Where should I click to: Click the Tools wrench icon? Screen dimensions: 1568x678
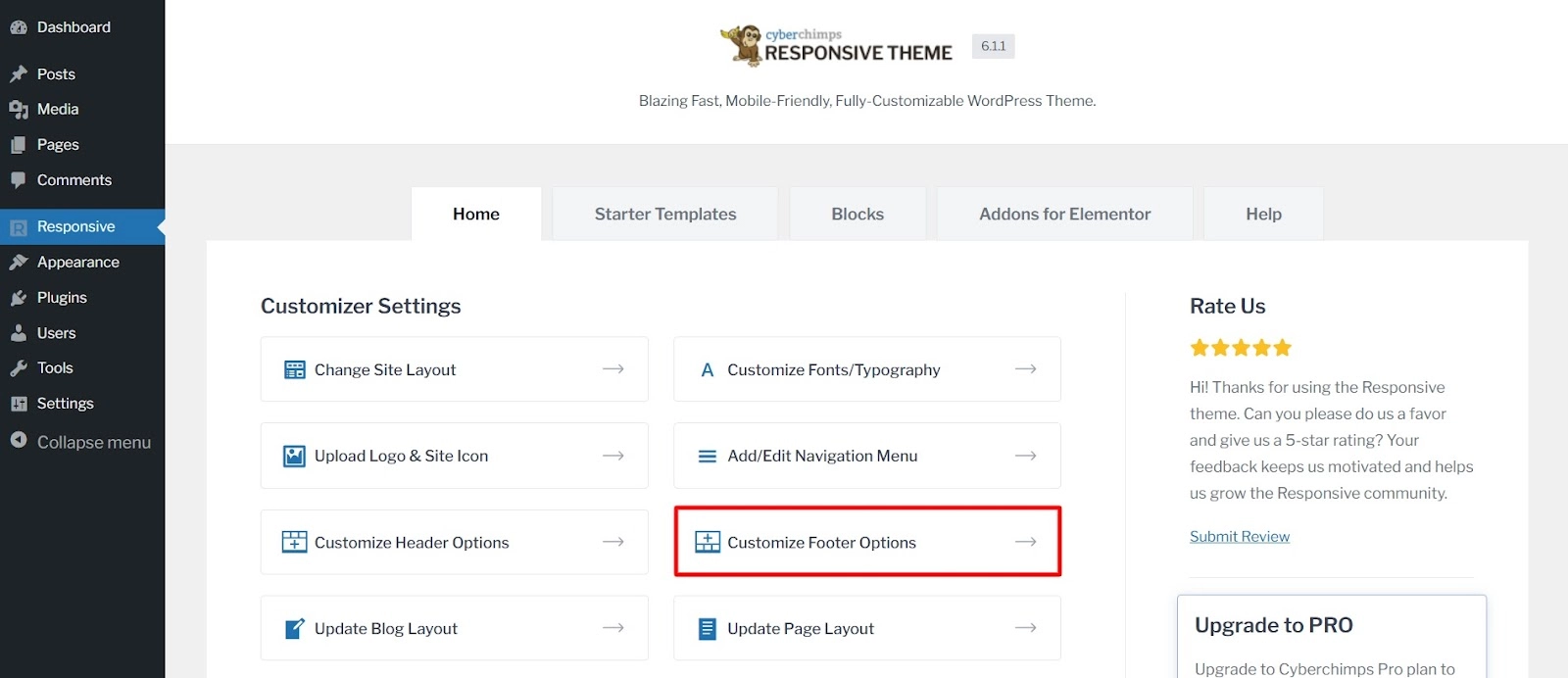tap(18, 368)
